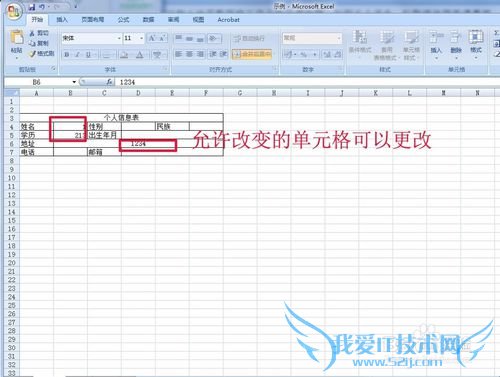Toggle the highlighted merge and center button

252,54
